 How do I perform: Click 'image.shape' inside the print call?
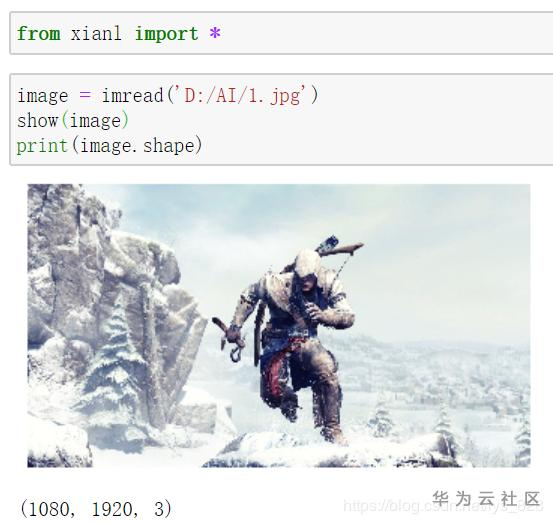(138, 146)
